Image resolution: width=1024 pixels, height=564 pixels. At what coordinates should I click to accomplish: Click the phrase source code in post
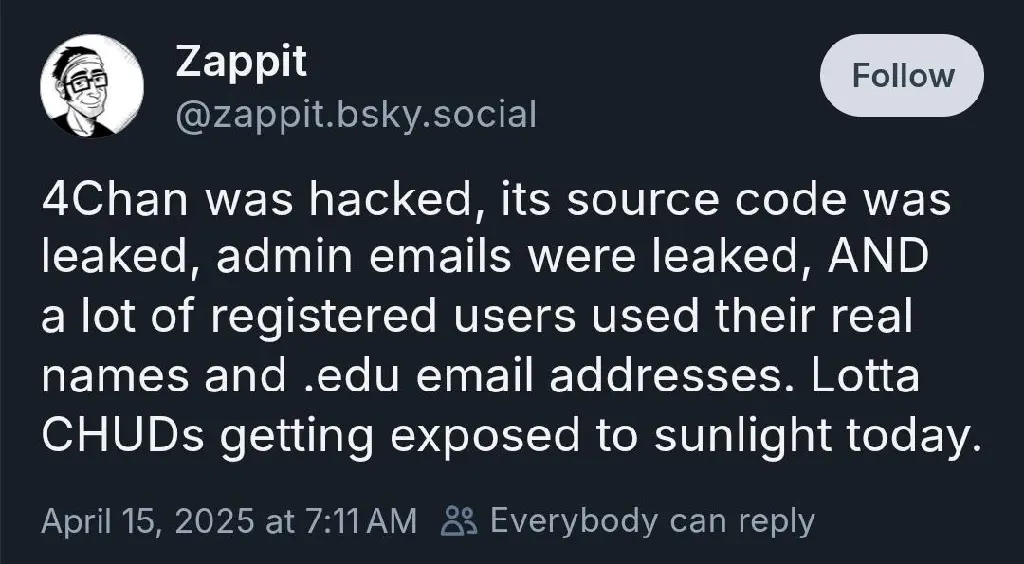707,199
